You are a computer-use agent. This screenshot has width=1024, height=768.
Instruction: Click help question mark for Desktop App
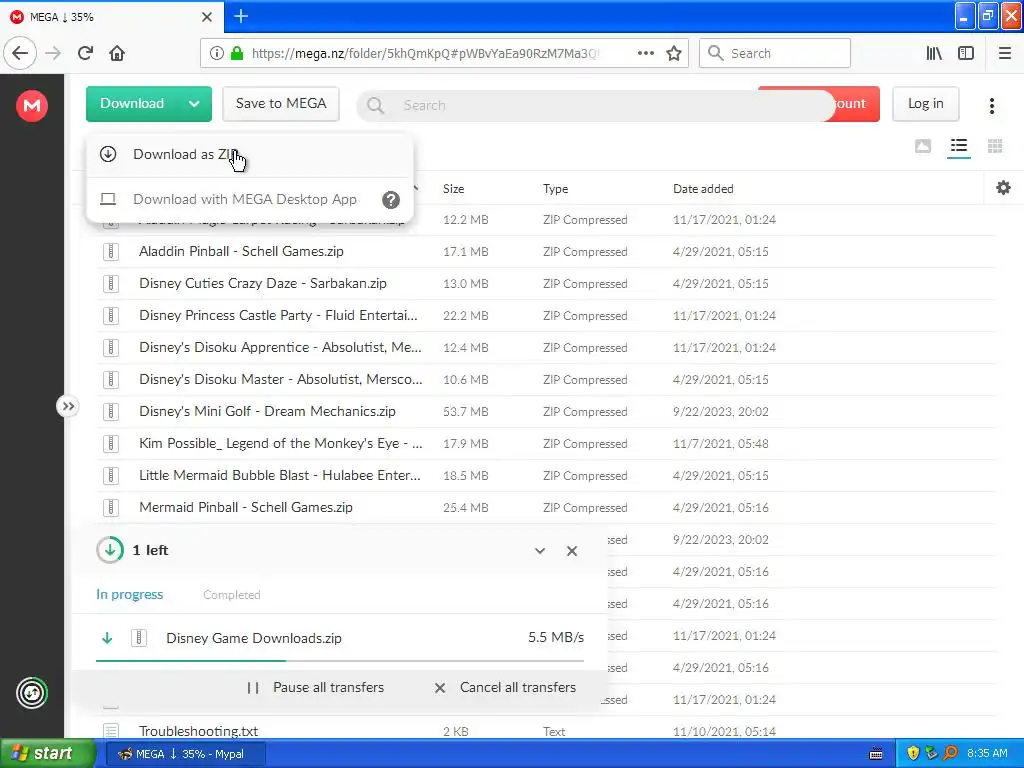coord(391,200)
